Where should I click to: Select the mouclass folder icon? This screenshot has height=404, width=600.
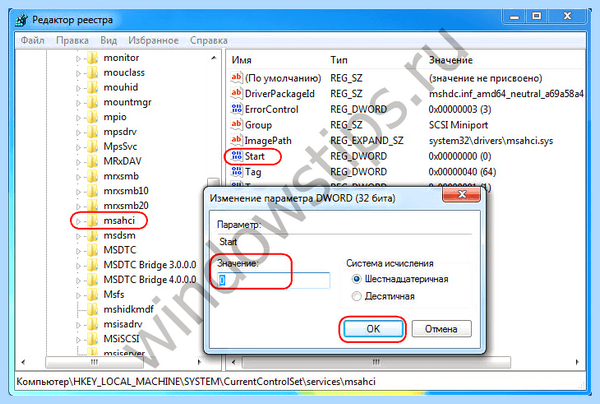click(92, 73)
